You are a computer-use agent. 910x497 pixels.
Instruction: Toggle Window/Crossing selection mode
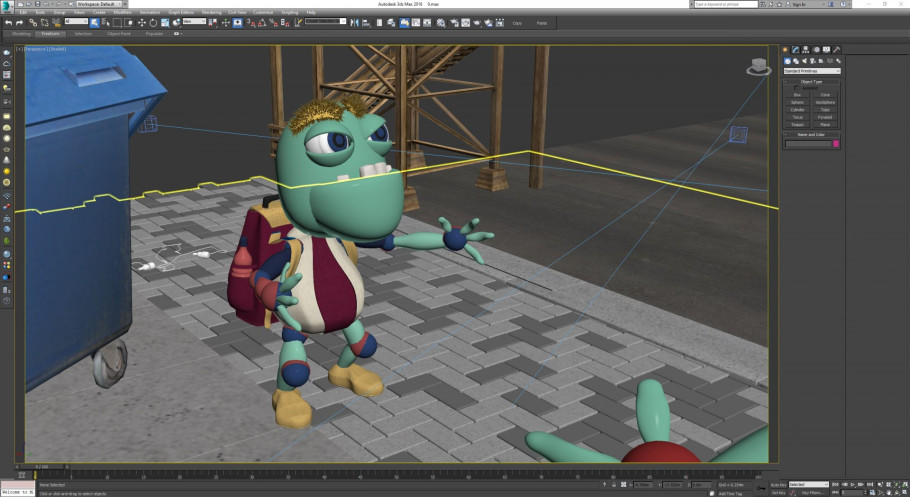coord(128,23)
